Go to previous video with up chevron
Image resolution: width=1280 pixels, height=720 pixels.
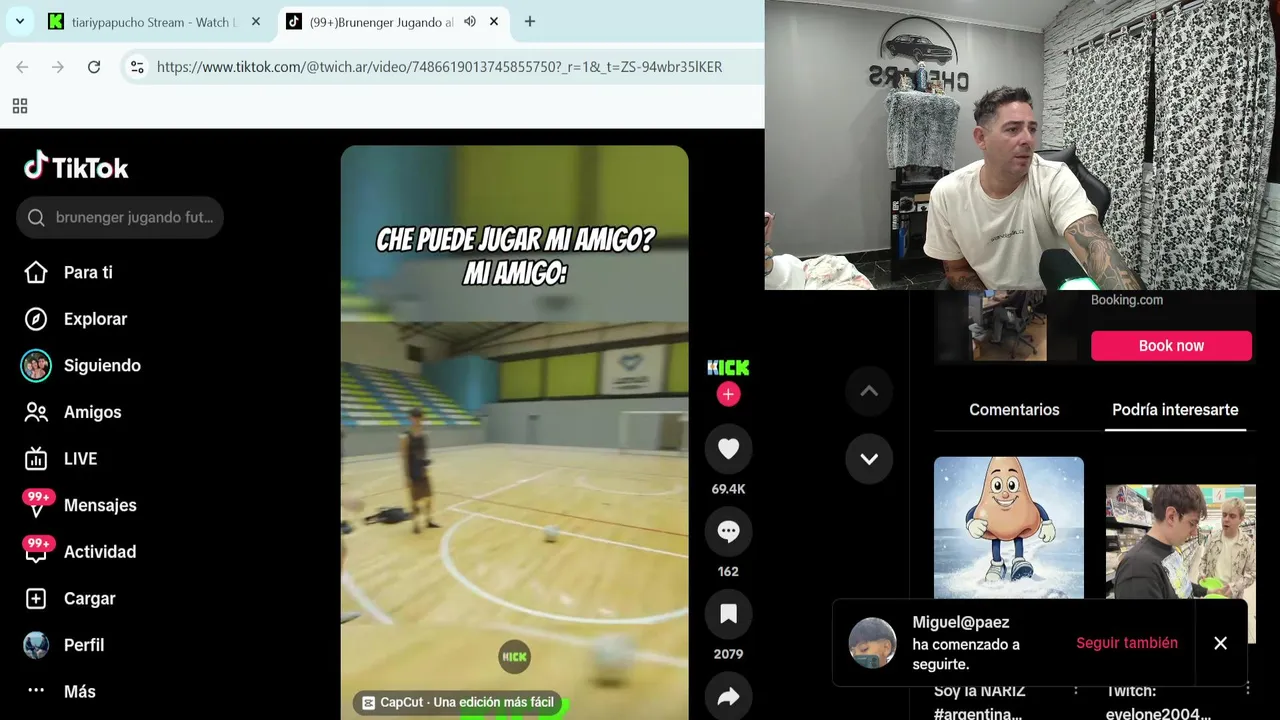[x=869, y=391]
